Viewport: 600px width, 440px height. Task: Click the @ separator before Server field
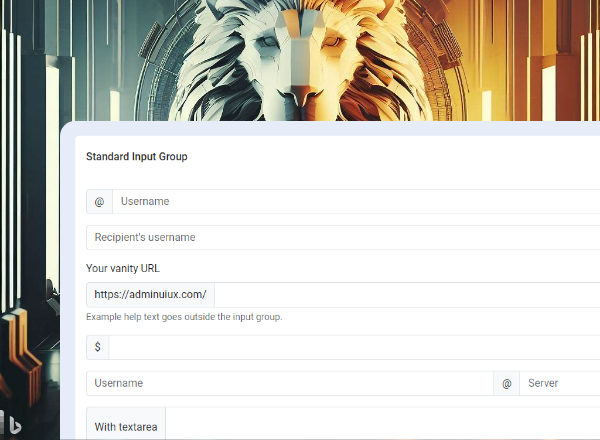506,384
